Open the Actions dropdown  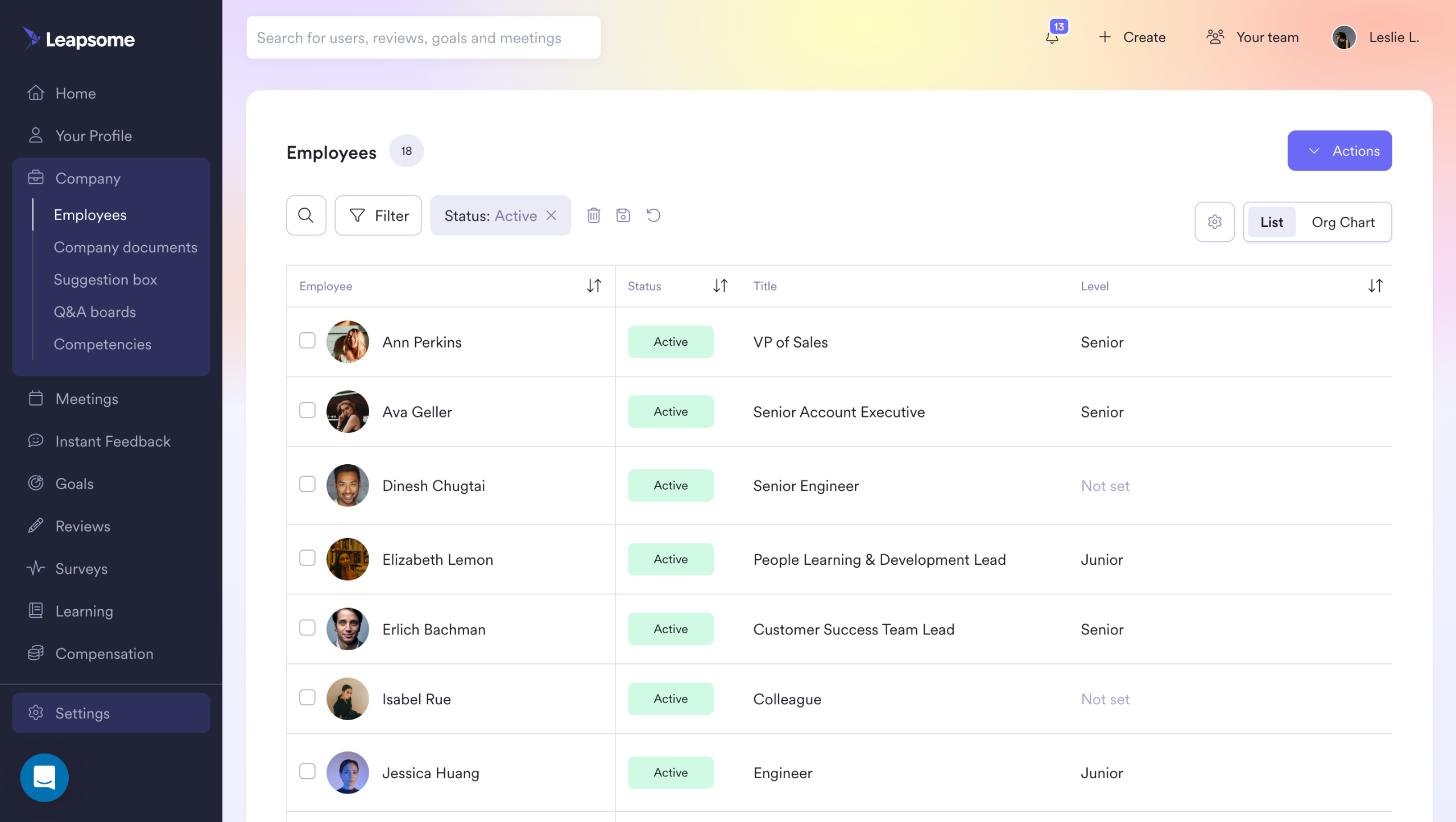click(1339, 151)
